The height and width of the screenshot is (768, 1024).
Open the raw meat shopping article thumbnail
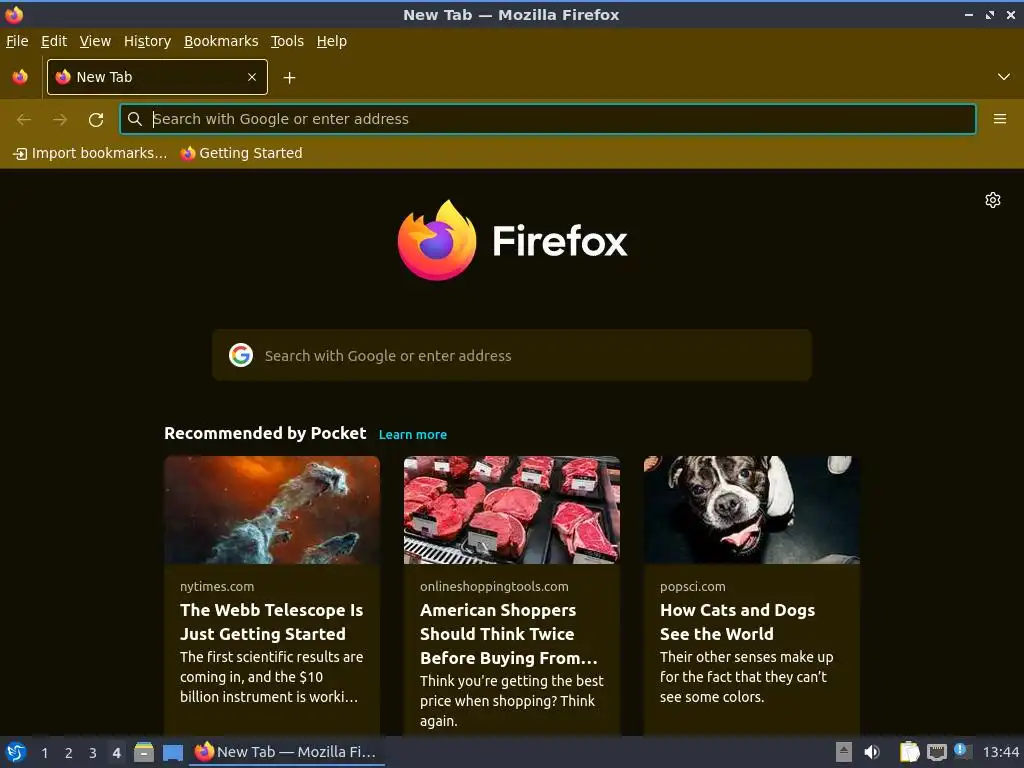point(512,510)
